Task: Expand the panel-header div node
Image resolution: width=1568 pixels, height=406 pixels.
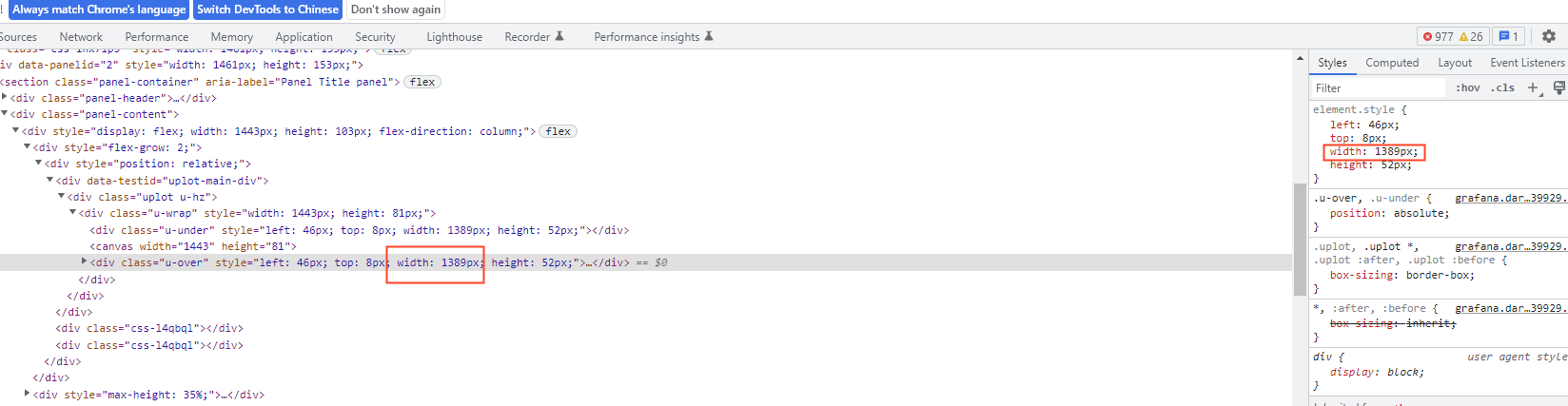Action: point(5,97)
